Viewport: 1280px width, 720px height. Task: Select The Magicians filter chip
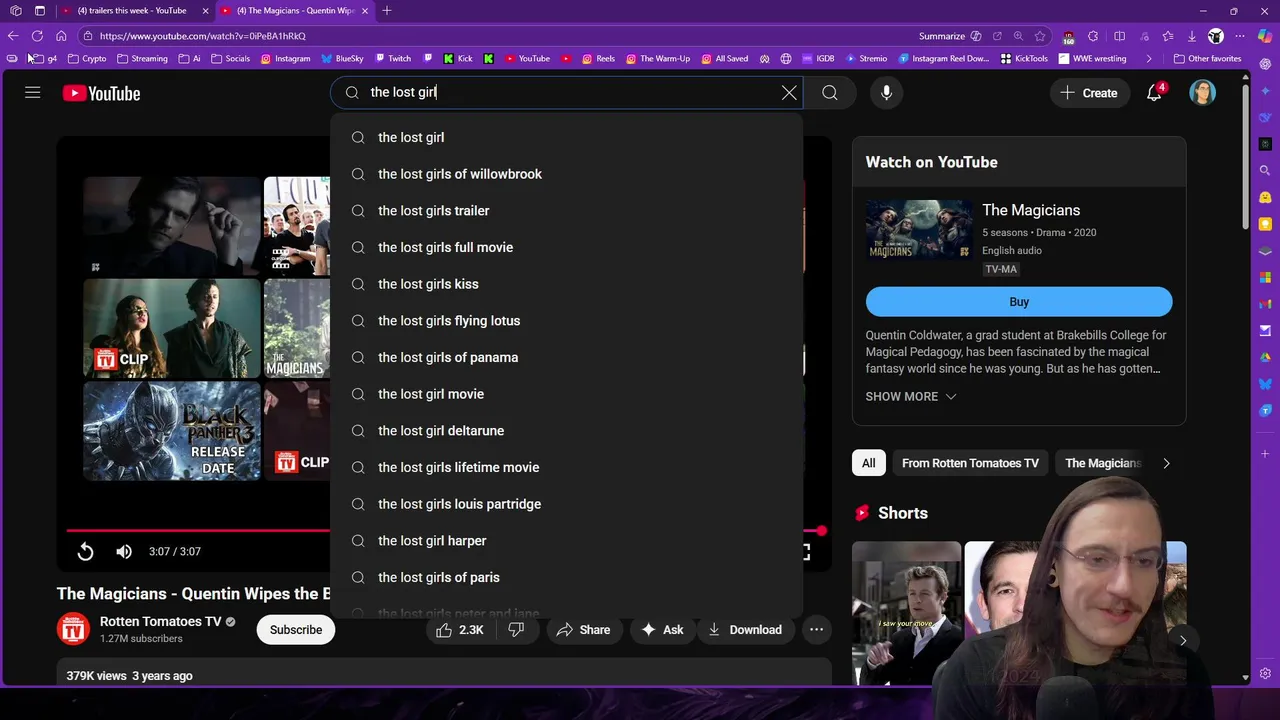pyautogui.click(x=1102, y=463)
